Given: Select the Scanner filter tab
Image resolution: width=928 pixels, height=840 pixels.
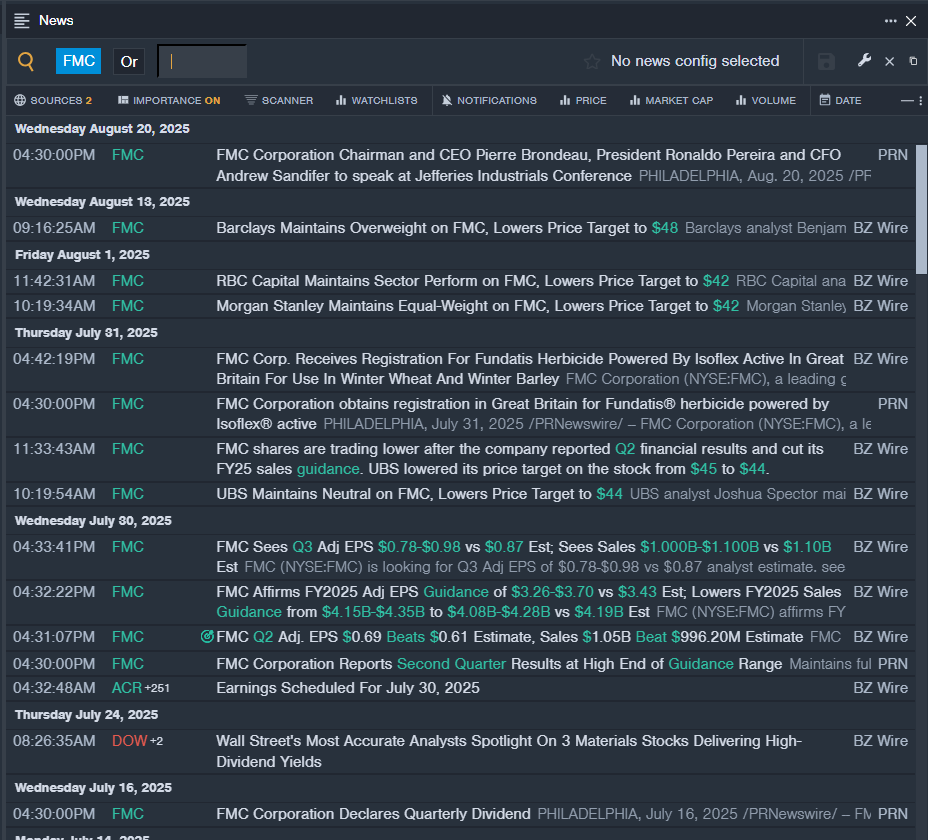Looking at the screenshot, I should click(x=279, y=101).
